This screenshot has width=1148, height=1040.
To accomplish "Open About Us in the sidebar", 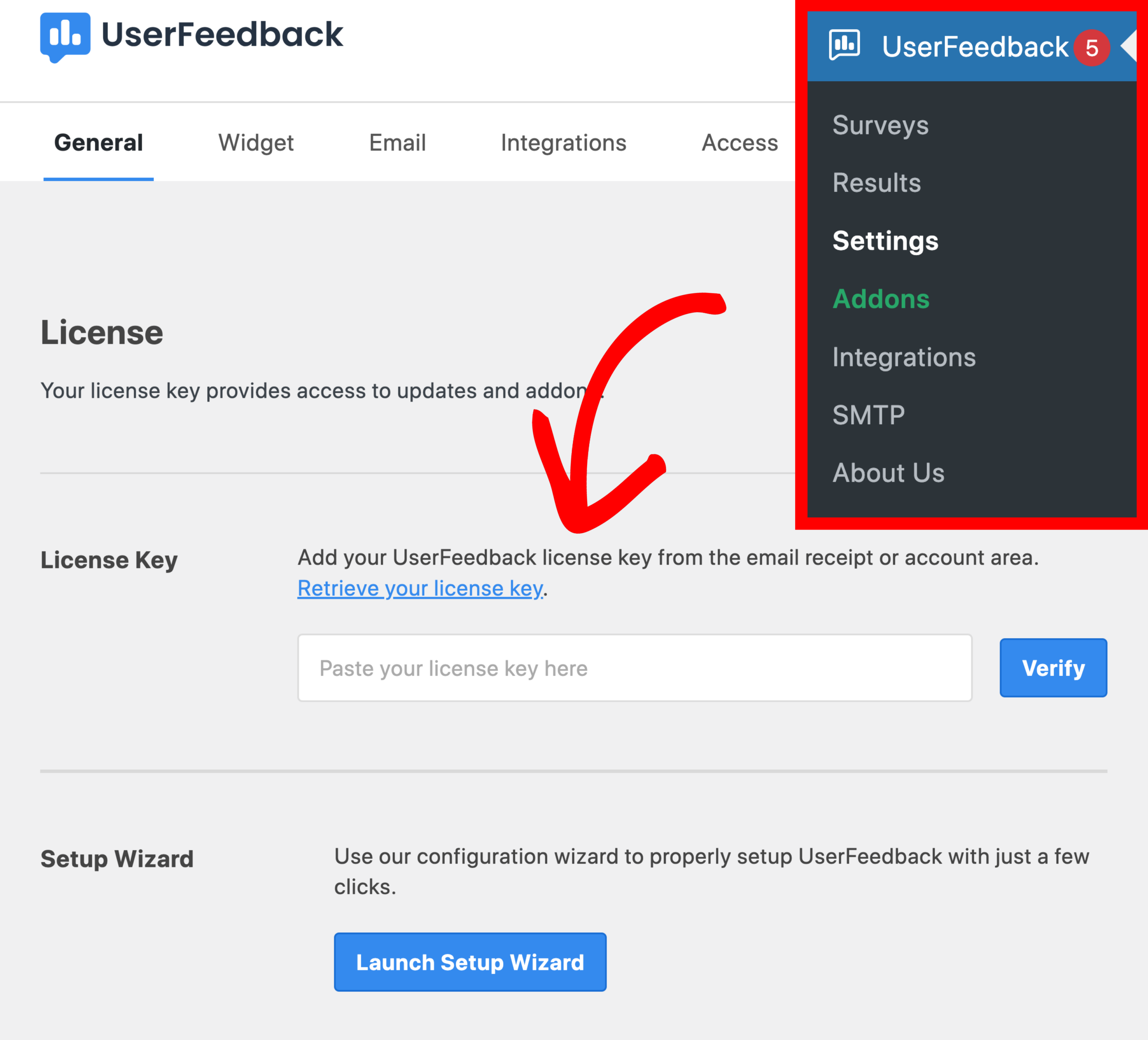I will coord(888,473).
